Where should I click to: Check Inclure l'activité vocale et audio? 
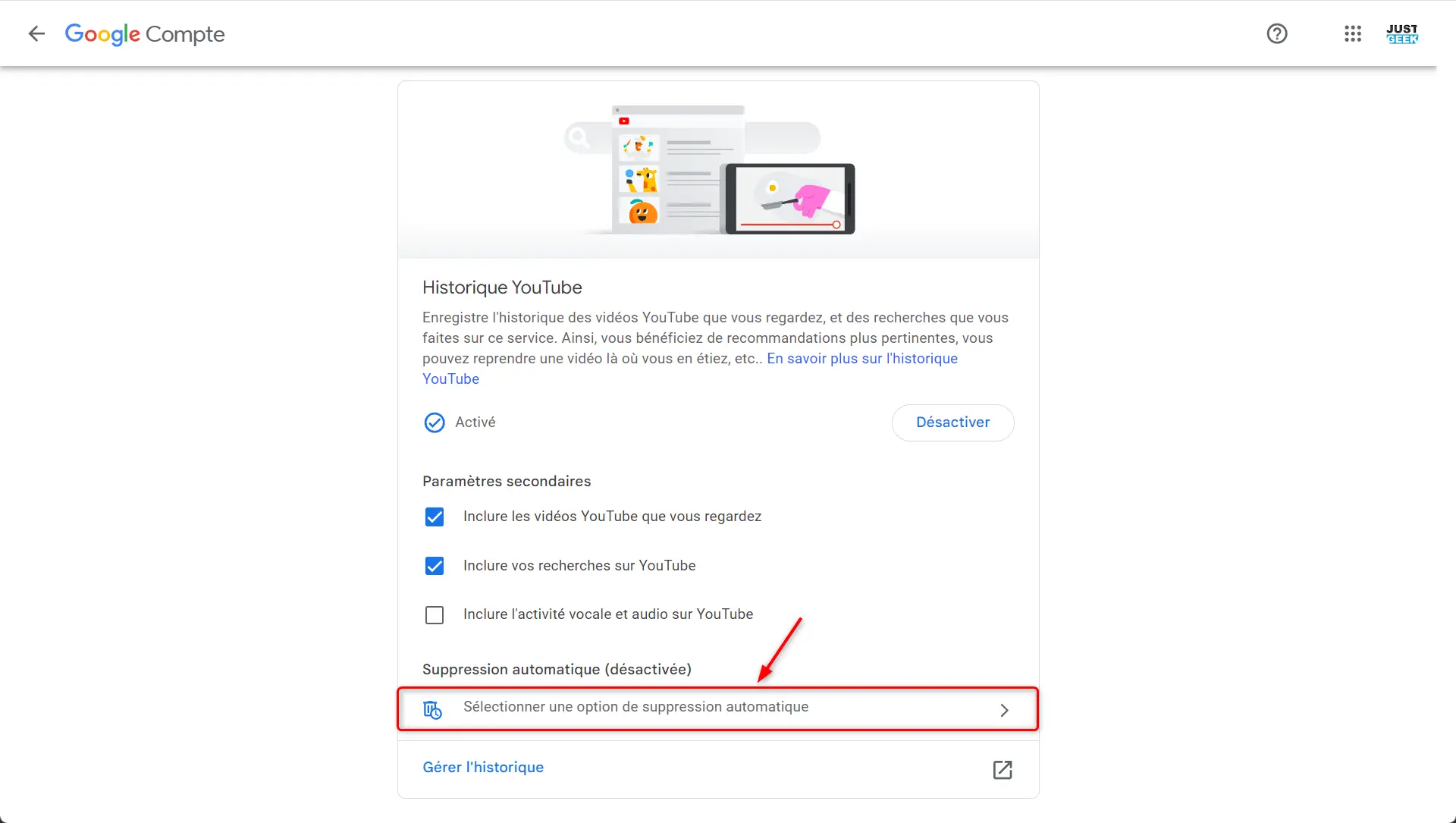(435, 614)
